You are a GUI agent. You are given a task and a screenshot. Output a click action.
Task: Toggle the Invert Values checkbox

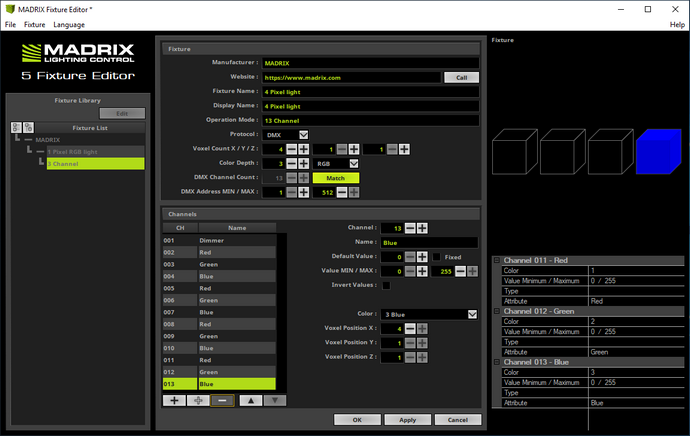[386, 286]
